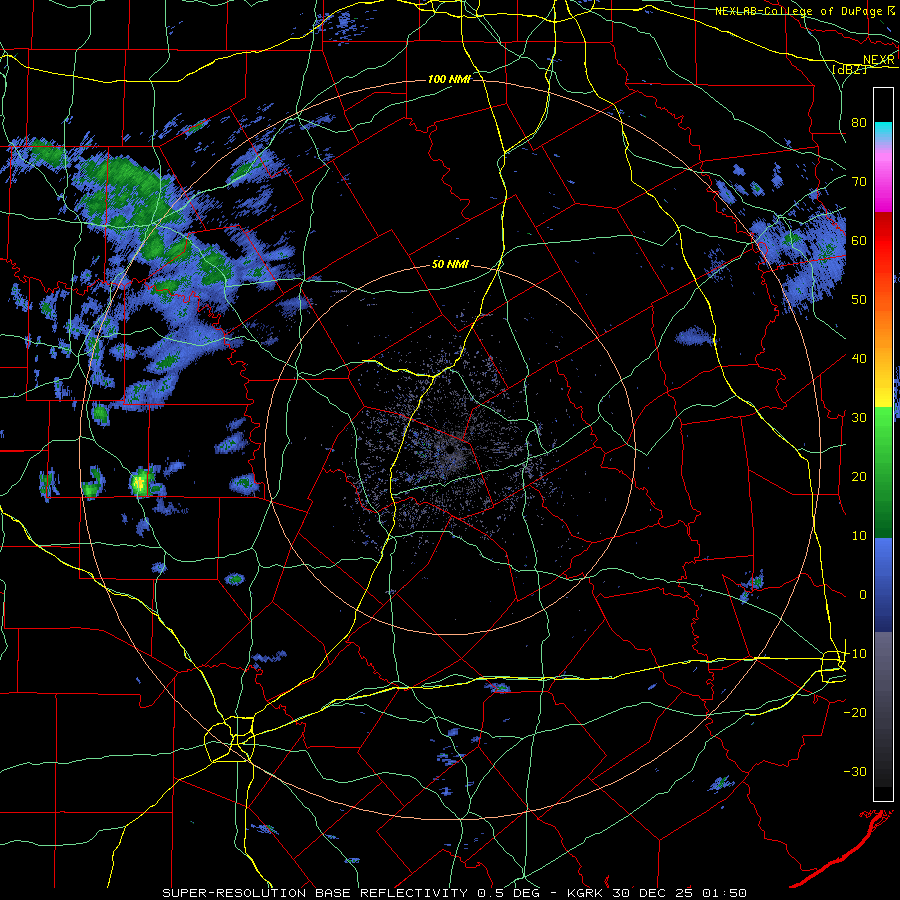This screenshot has width=900, height=900.
Task: Click the positive 10 value on the dBZ scale
Action: click(859, 536)
